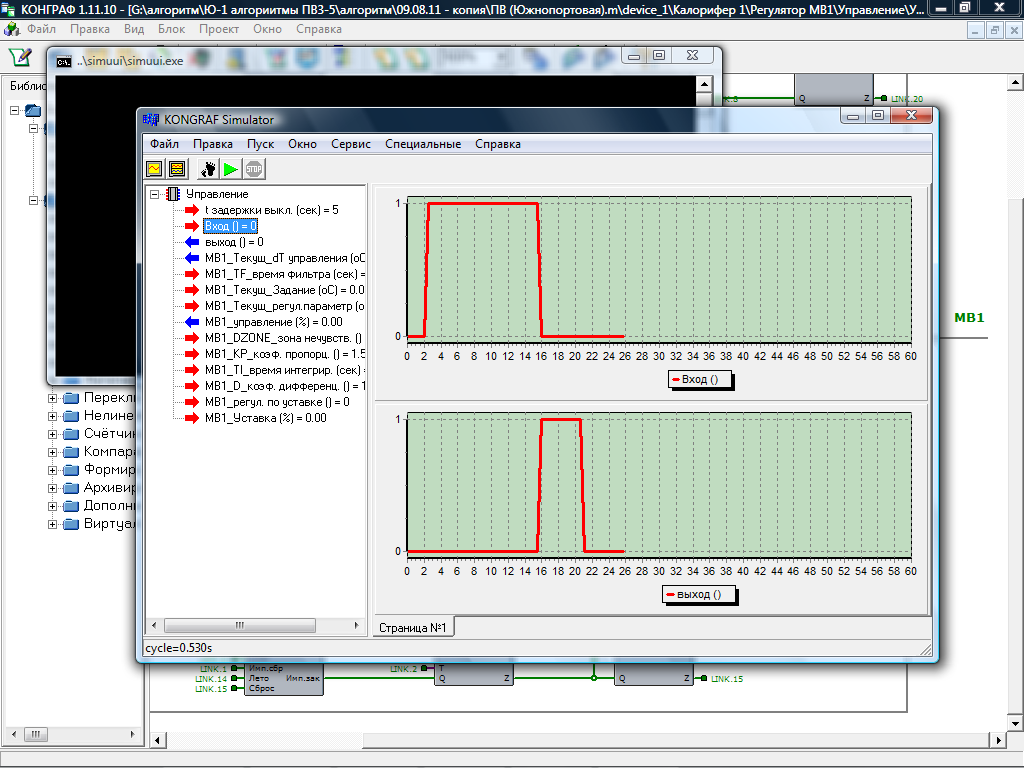Click red arrow icon of MB1_Уставка (%) row
Image resolution: width=1024 pixels, height=768 pixels.
click(x=192, y=418)
